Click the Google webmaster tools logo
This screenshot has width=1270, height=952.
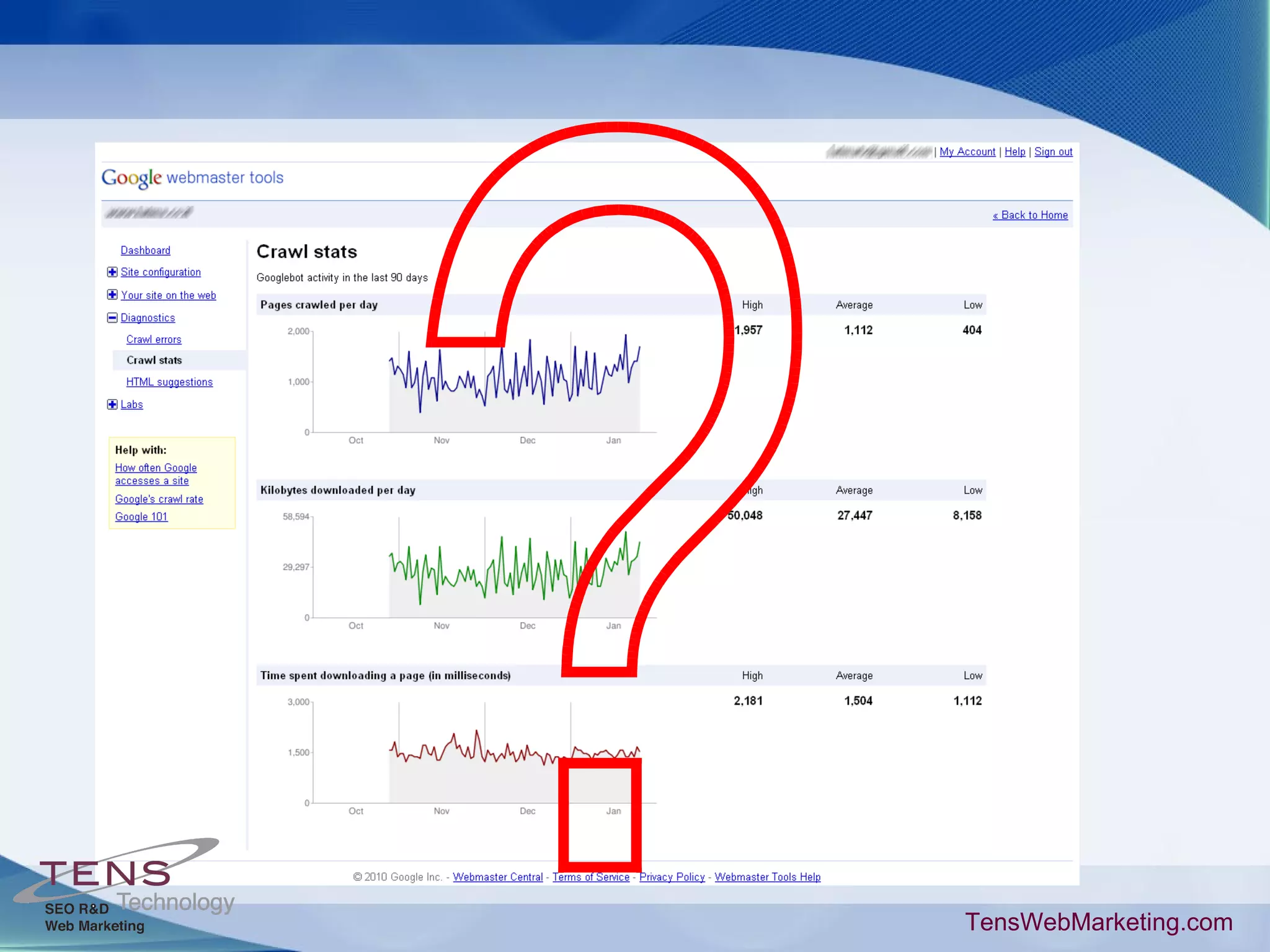[x=192, y=178]
